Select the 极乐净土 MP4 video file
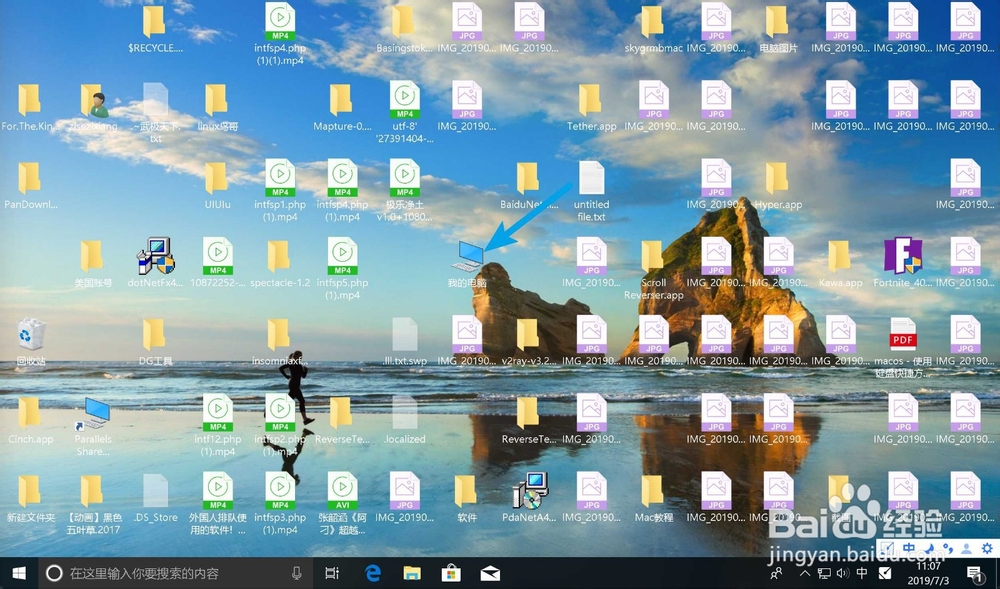Viewport: 1000px width, 589px height. point(405,191)
